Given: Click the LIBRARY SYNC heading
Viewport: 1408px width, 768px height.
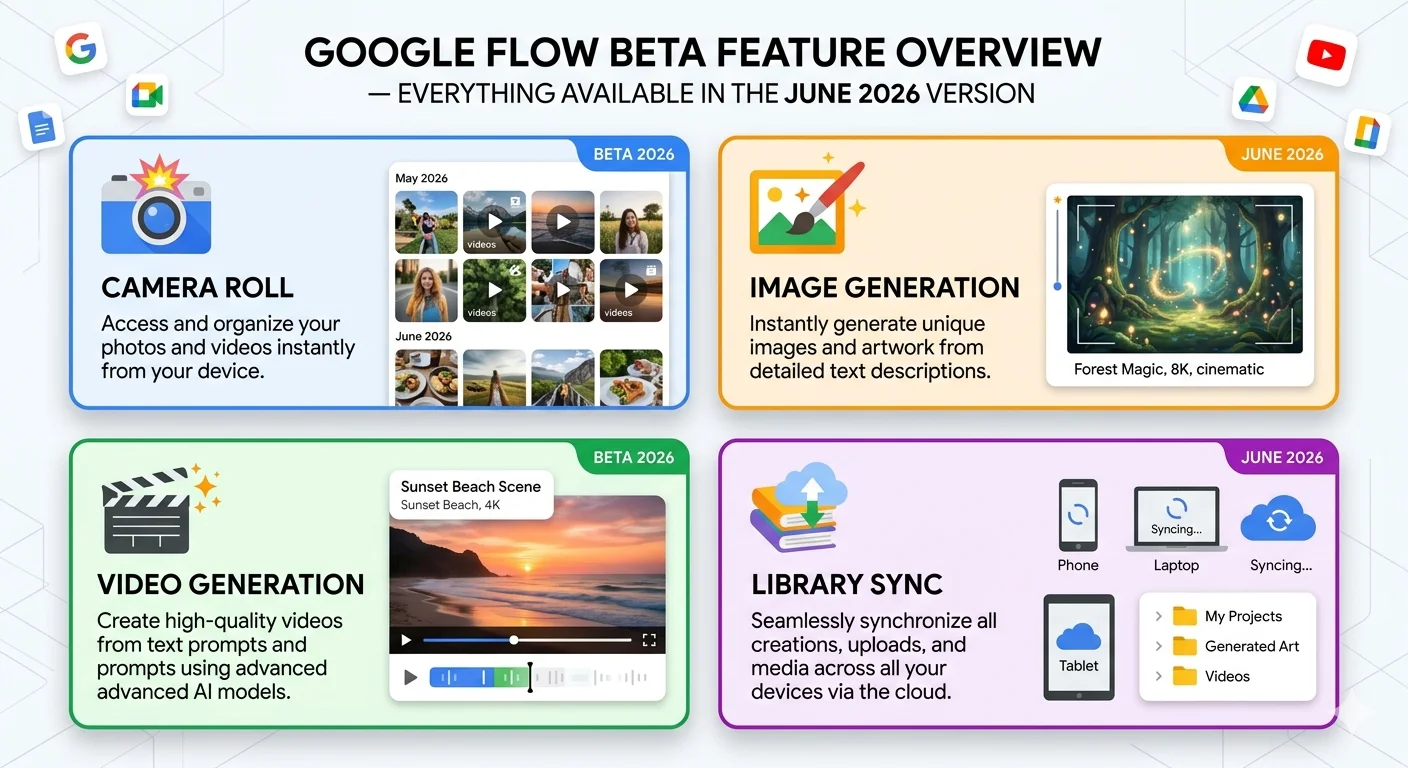Looking at the screenshot, I should (x=848, y=584).
